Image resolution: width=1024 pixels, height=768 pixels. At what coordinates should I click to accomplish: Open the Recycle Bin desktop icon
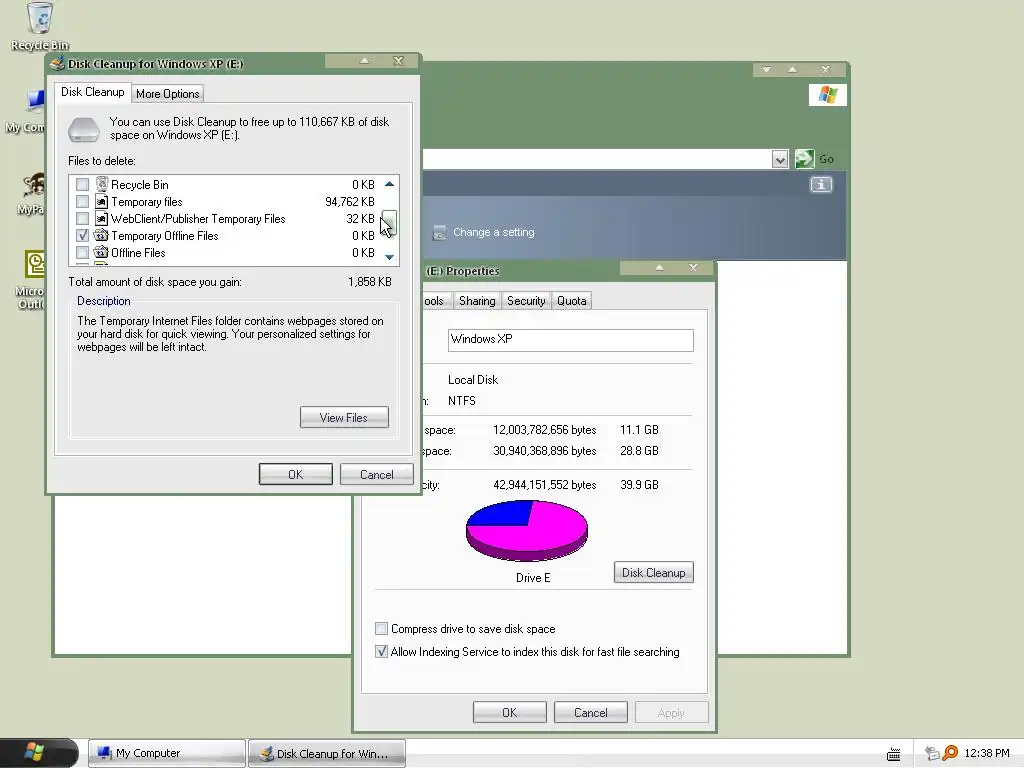pyautogui.click(x=40, y=26)
